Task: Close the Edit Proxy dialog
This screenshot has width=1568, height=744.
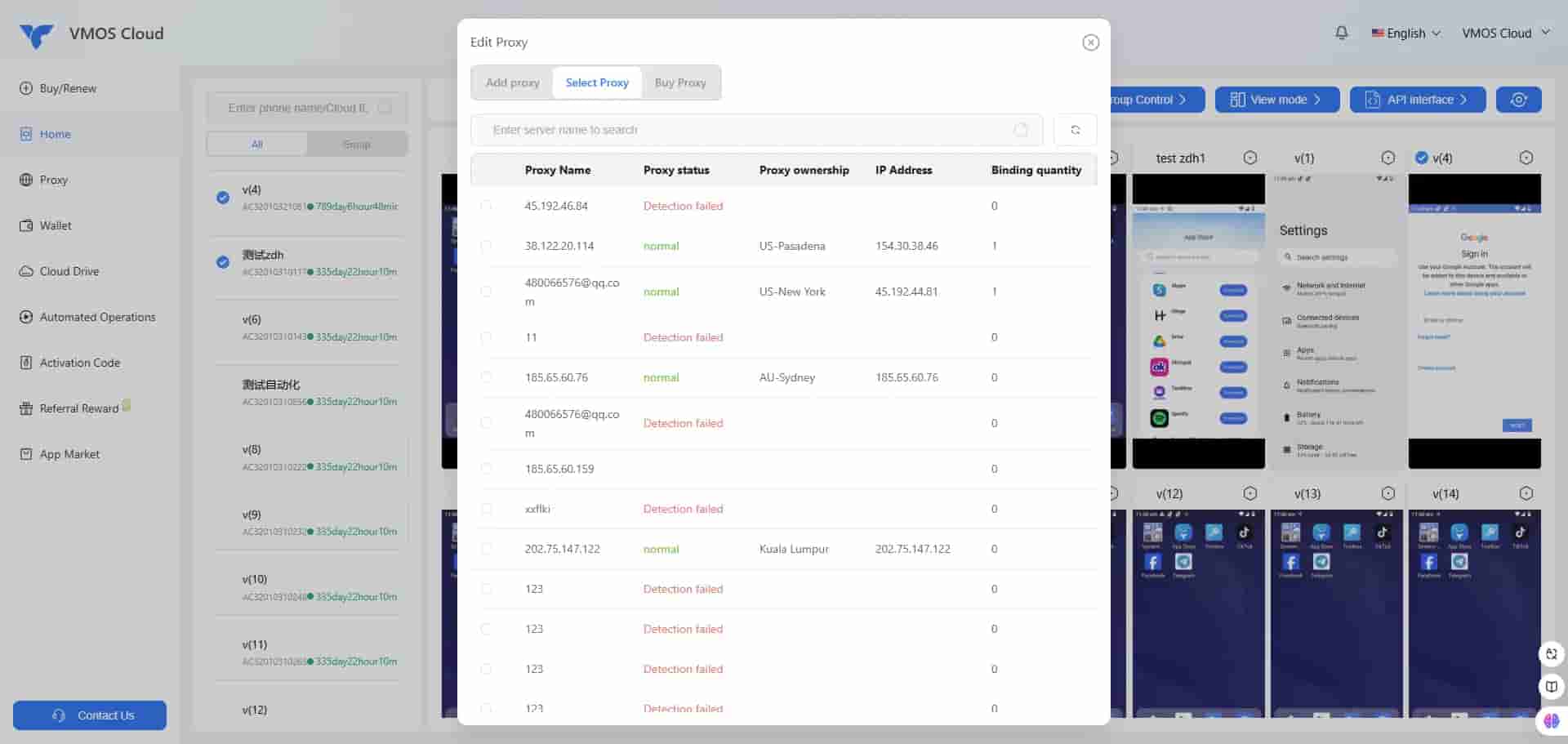Action: (1090, 42)
